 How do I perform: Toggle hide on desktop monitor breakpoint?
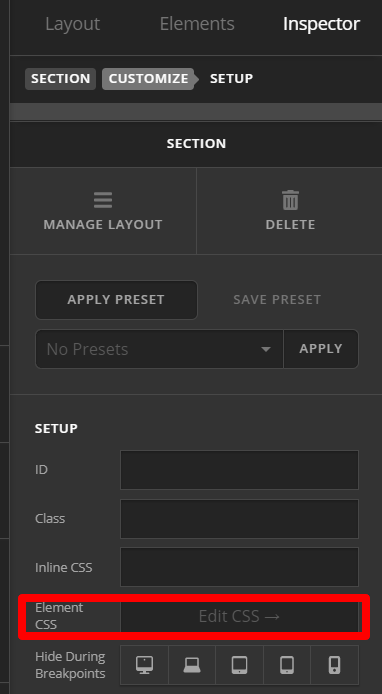coord(144,665)
